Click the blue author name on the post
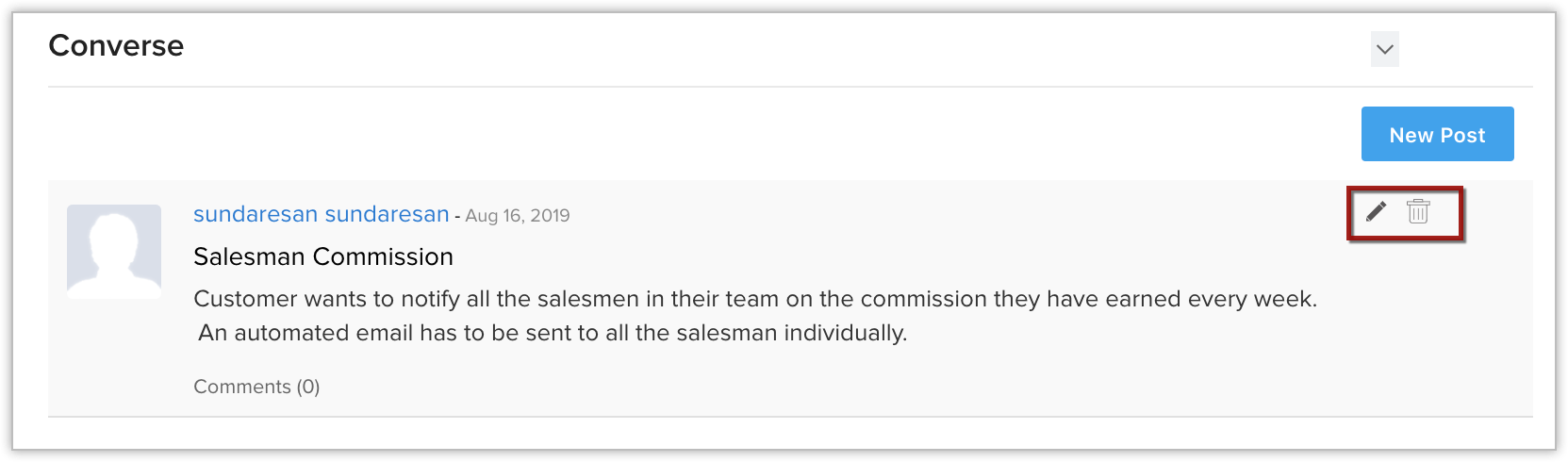1568x462 pixels. [321, 215]
